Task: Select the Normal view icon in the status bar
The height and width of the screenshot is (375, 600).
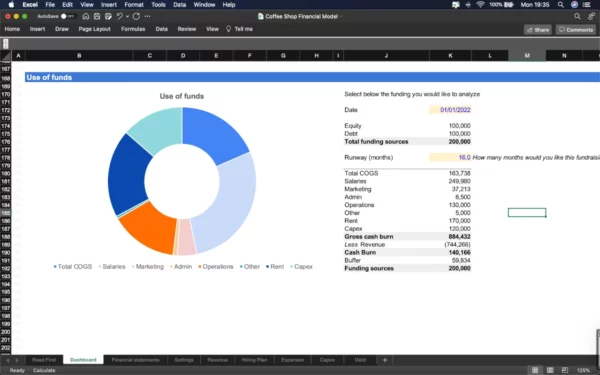Action: [x=535, y=370]
